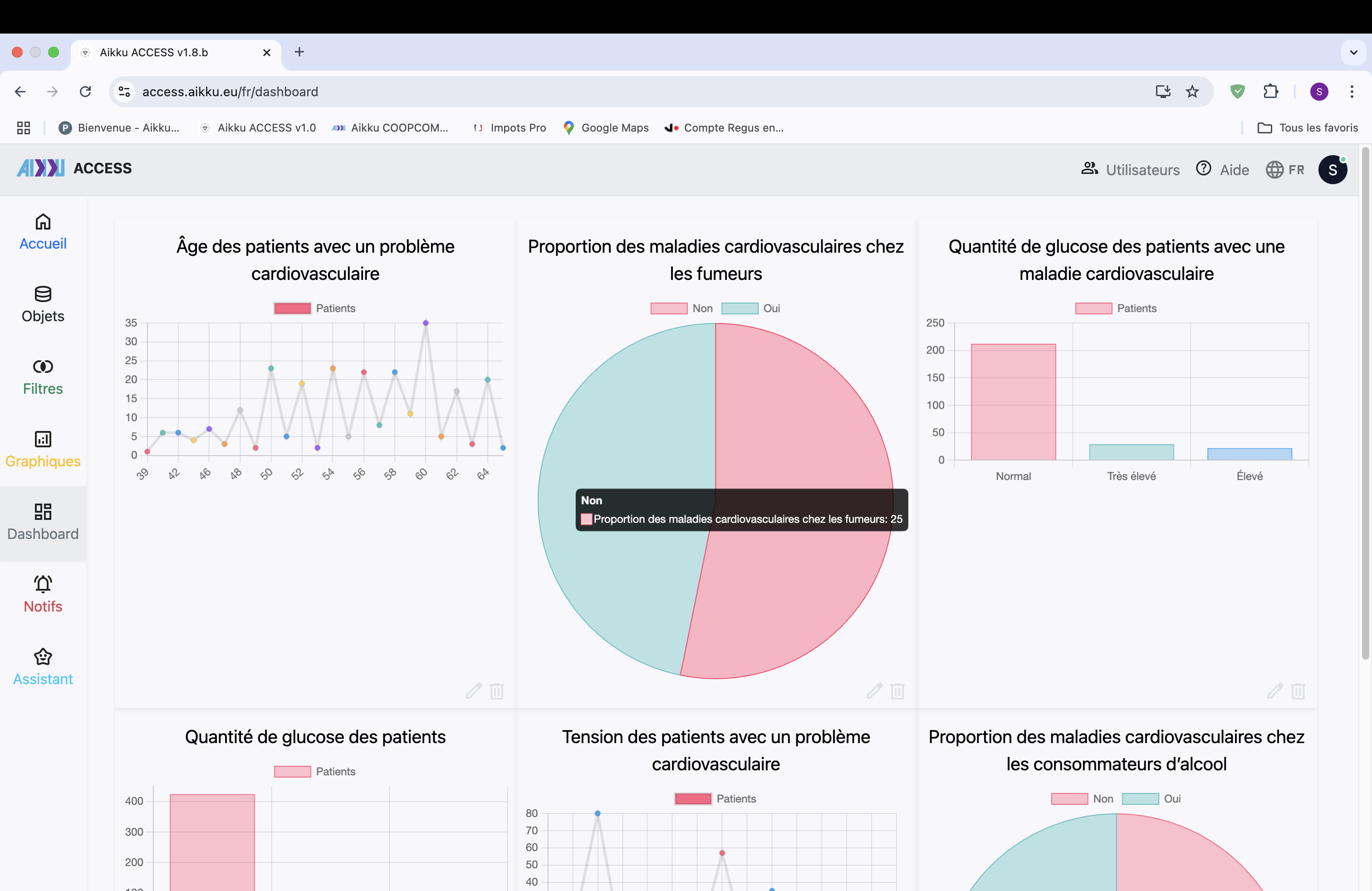Click the age 60 peak data point
This screenshot has height=891, width=1372.
point(426,323)
